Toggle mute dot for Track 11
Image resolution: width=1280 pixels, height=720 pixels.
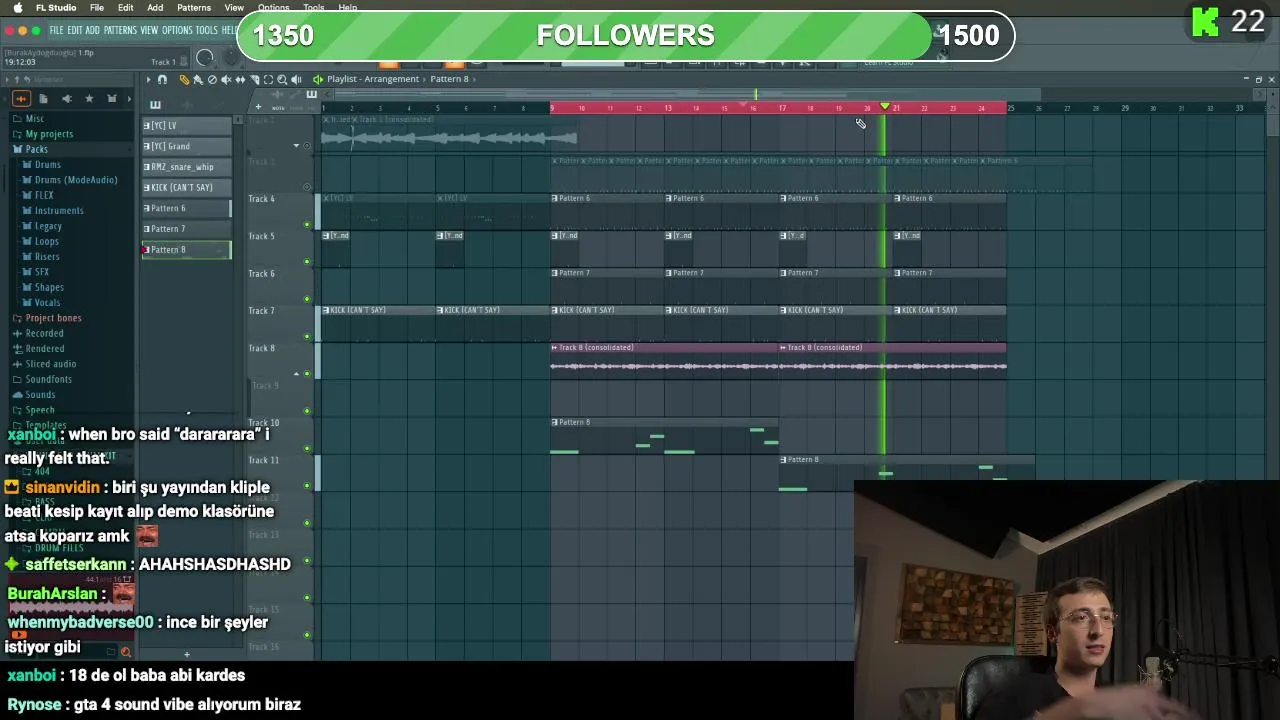point(307,486)
